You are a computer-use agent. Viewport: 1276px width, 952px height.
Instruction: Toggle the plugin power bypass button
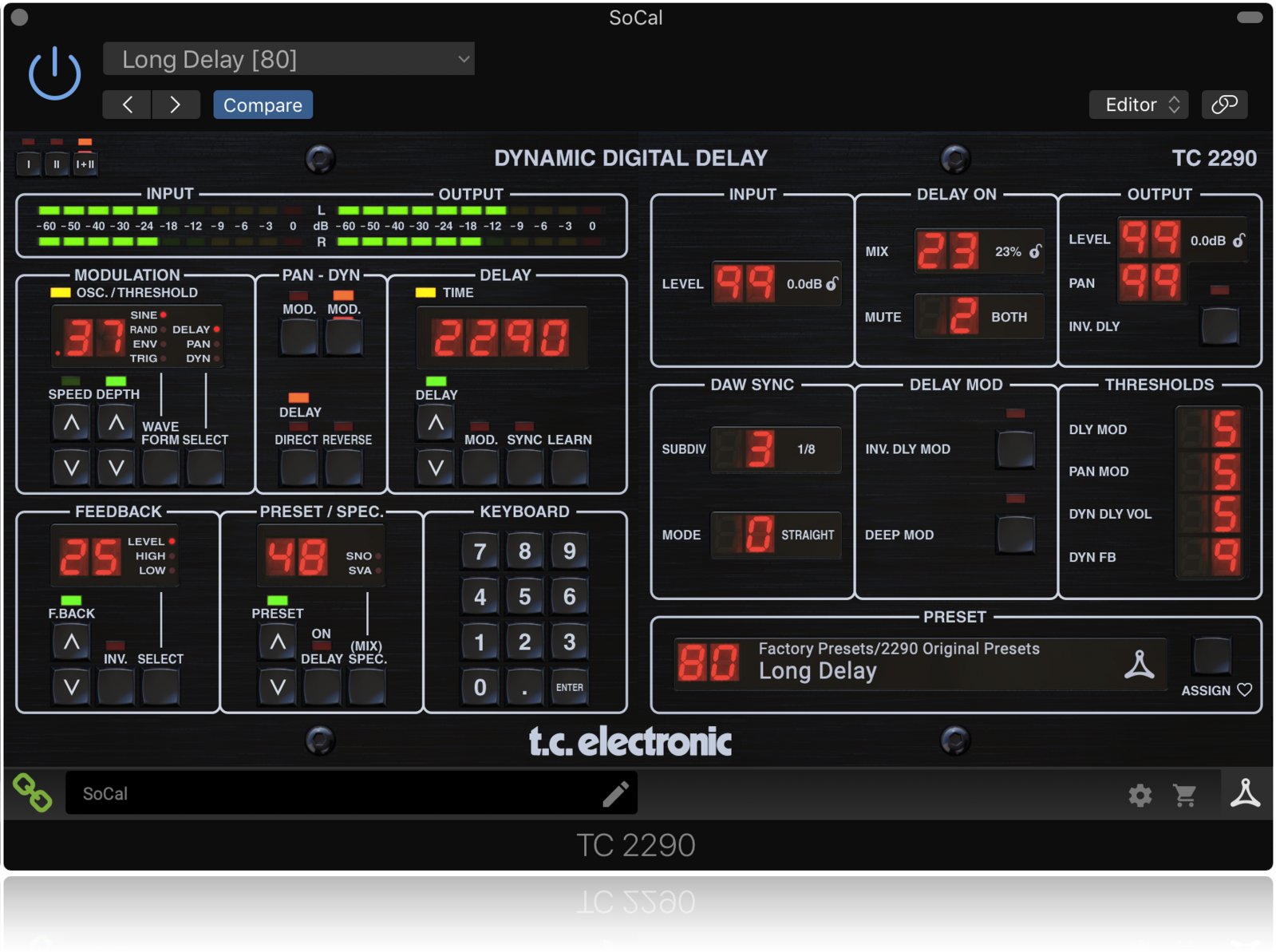(x=54, y=74)
